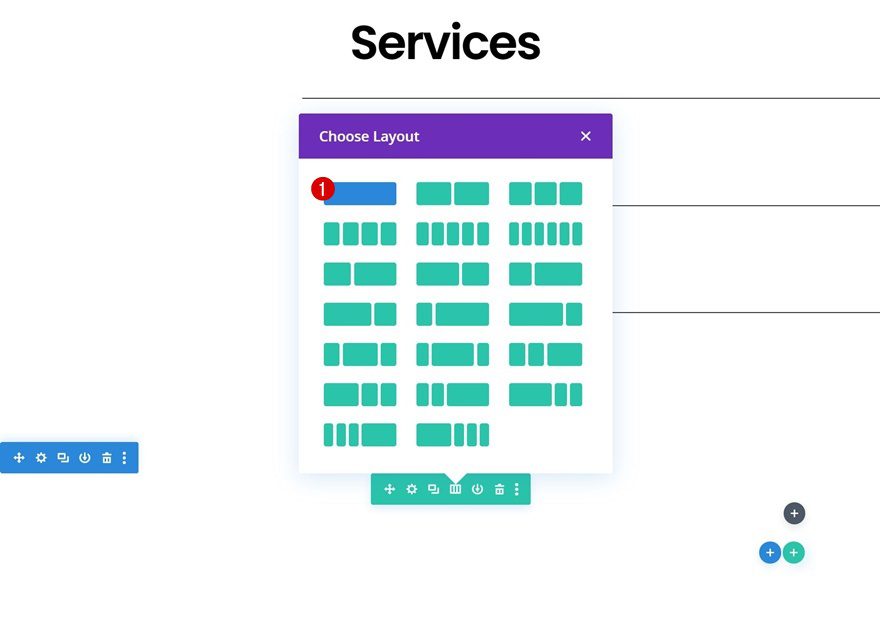Choose the six equal columns layout
This screenshot has height=630, width=880.
coord(545,234)
